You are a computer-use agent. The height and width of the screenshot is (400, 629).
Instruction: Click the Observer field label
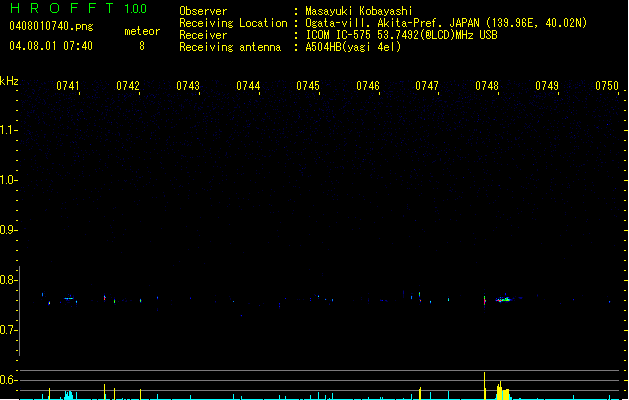click(x=203, y=11)
